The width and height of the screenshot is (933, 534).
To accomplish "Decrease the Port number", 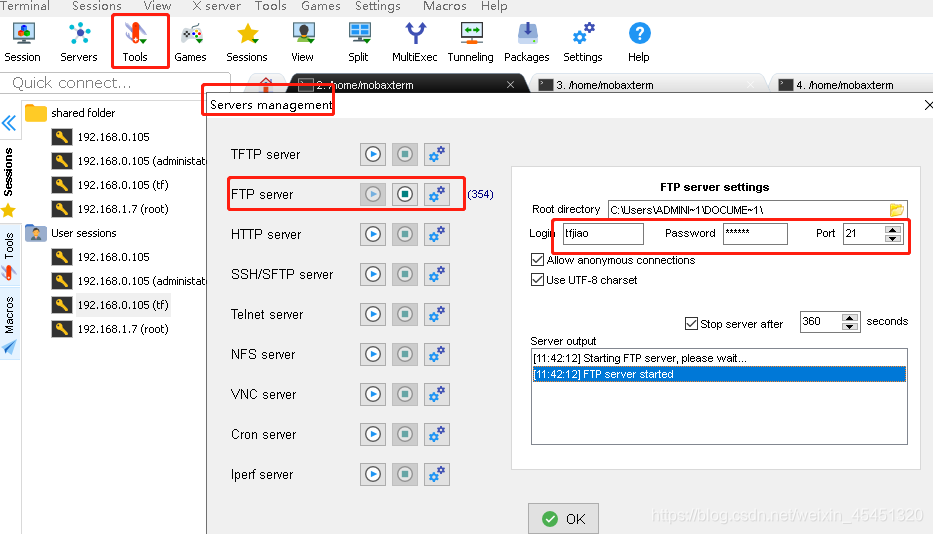I will [x=893, y=239].
